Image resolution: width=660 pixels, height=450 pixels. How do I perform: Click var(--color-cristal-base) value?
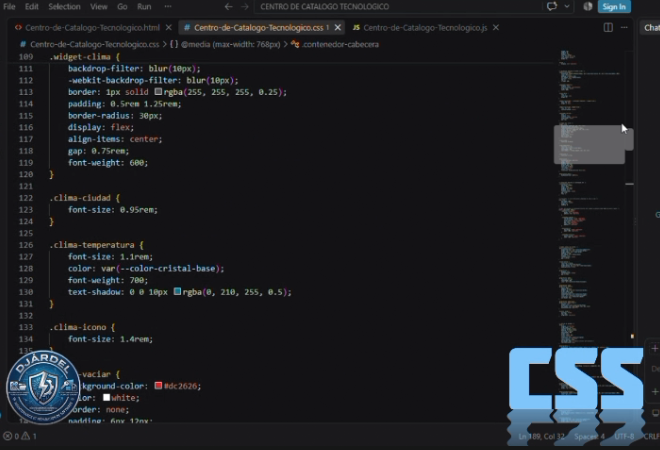click(x=162, y=269)
